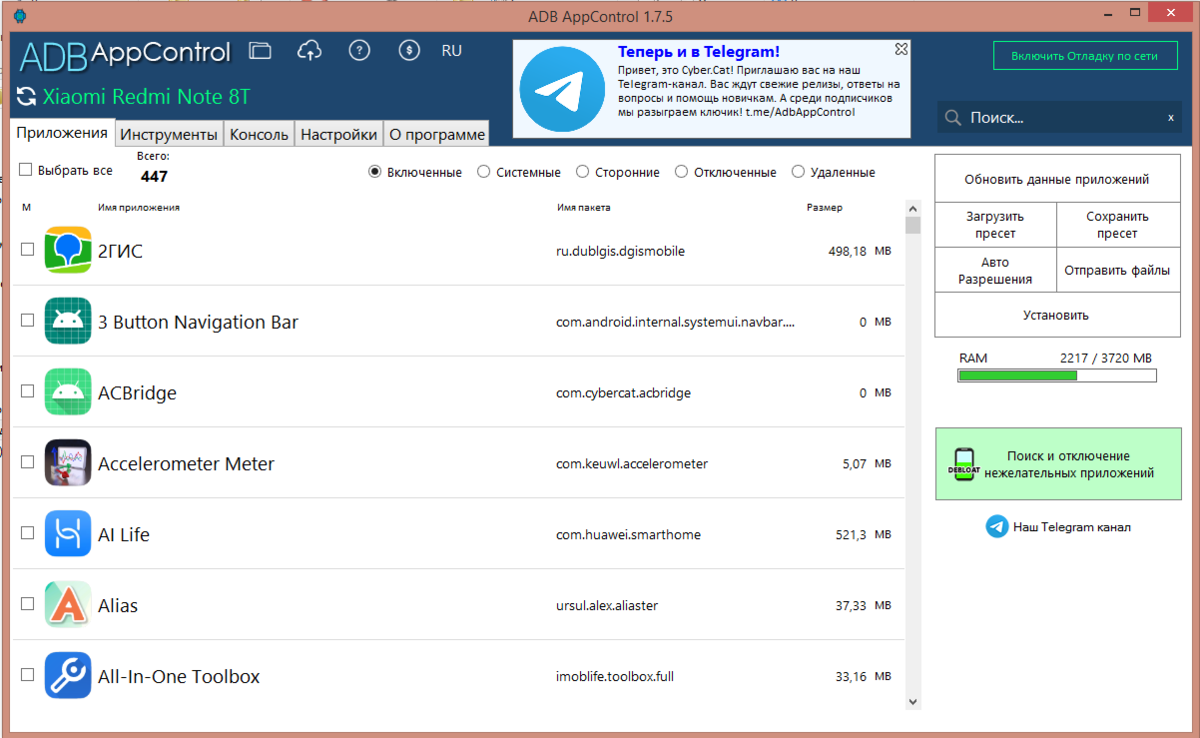Screen dimensions: 1200x738
Task: Open the help question mark icon
Action: (x=359, y=51)
